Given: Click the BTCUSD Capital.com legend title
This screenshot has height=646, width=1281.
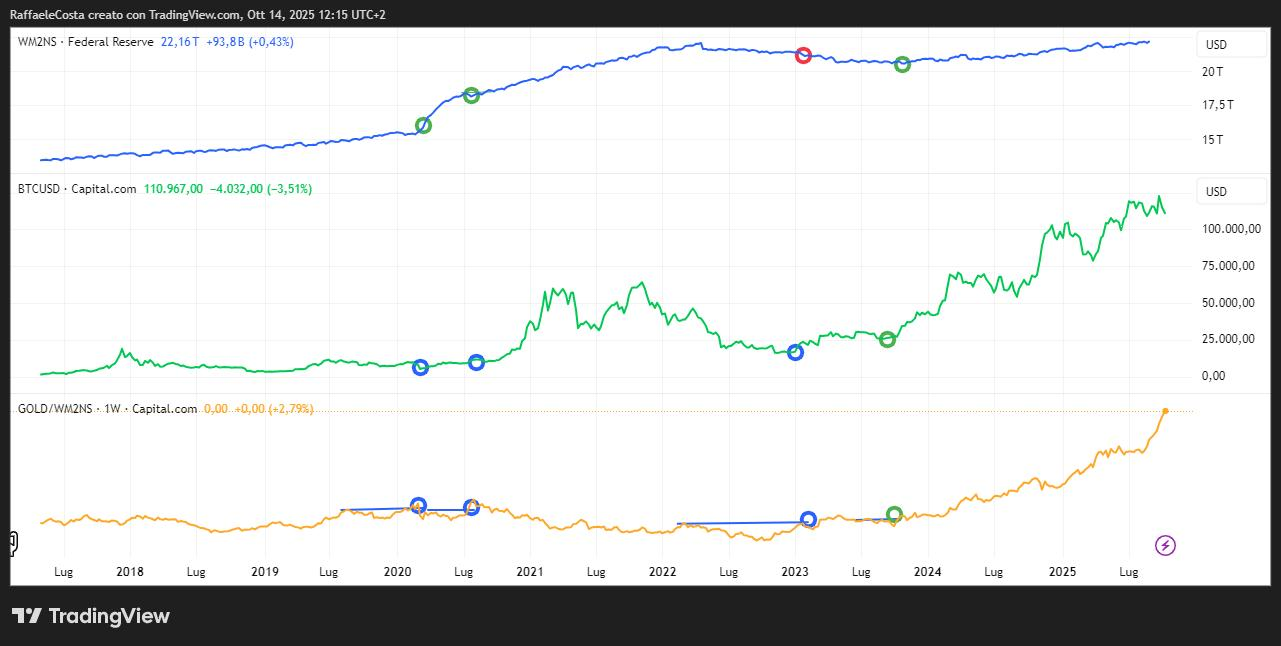Looking at the screenshot, I should click(x=77, y=188).
